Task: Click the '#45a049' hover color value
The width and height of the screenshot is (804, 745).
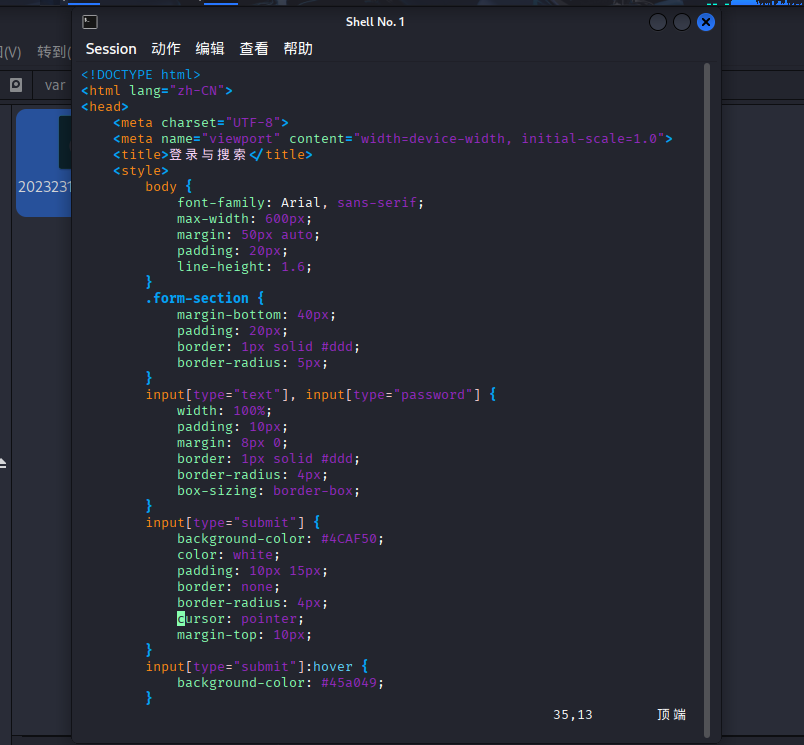Action: coord(349,683)
